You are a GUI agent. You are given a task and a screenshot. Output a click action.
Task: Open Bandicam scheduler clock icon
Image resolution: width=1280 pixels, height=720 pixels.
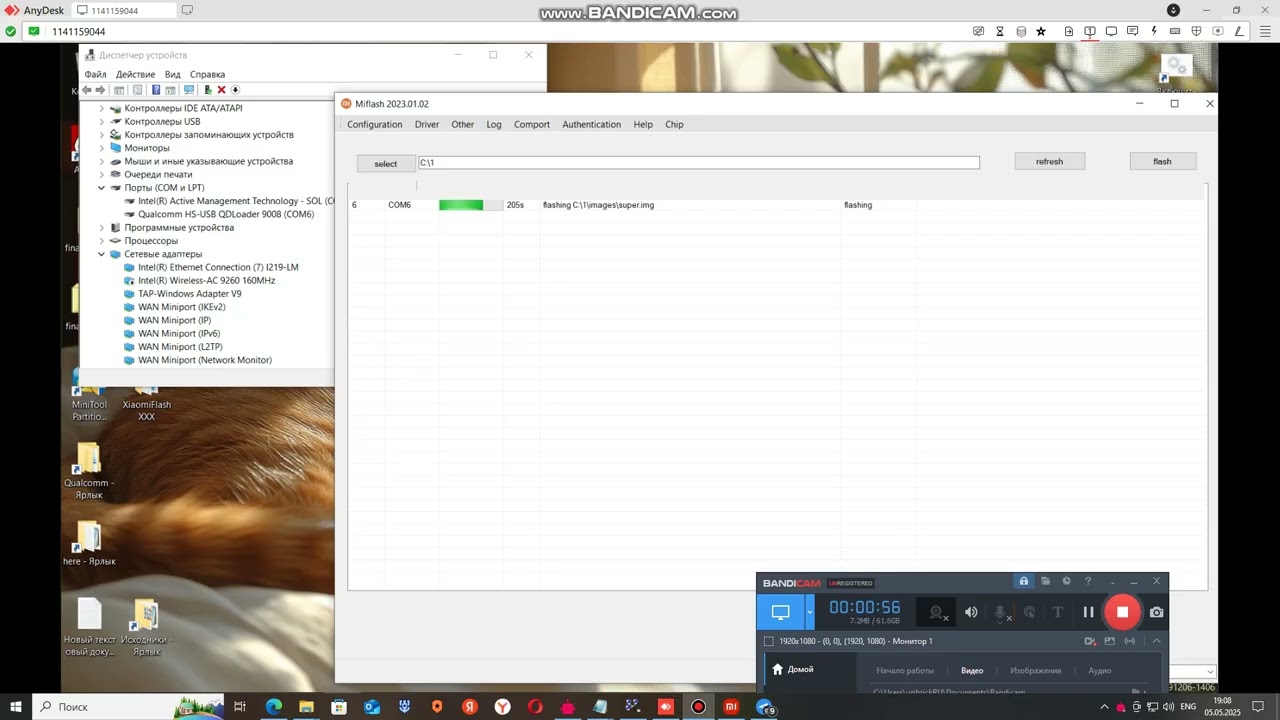[1067, 581]
